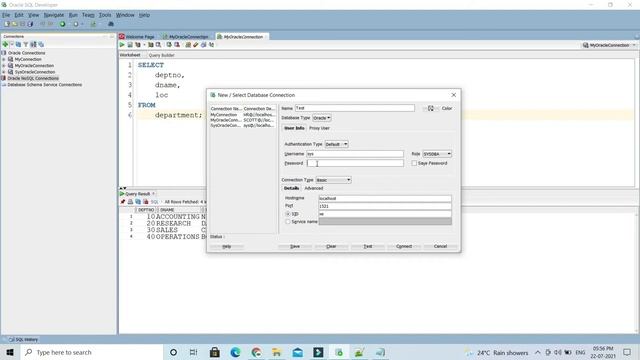640x360 pixels.
Task: Select Database Schema Service Connections in tree
Action: (44, 84)
